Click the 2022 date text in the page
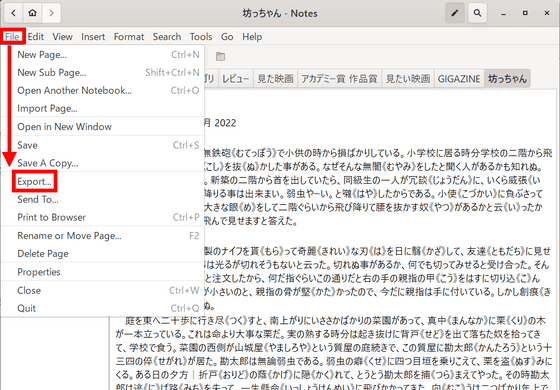Viewport: 560px width, 390px height. click(225, 123)
